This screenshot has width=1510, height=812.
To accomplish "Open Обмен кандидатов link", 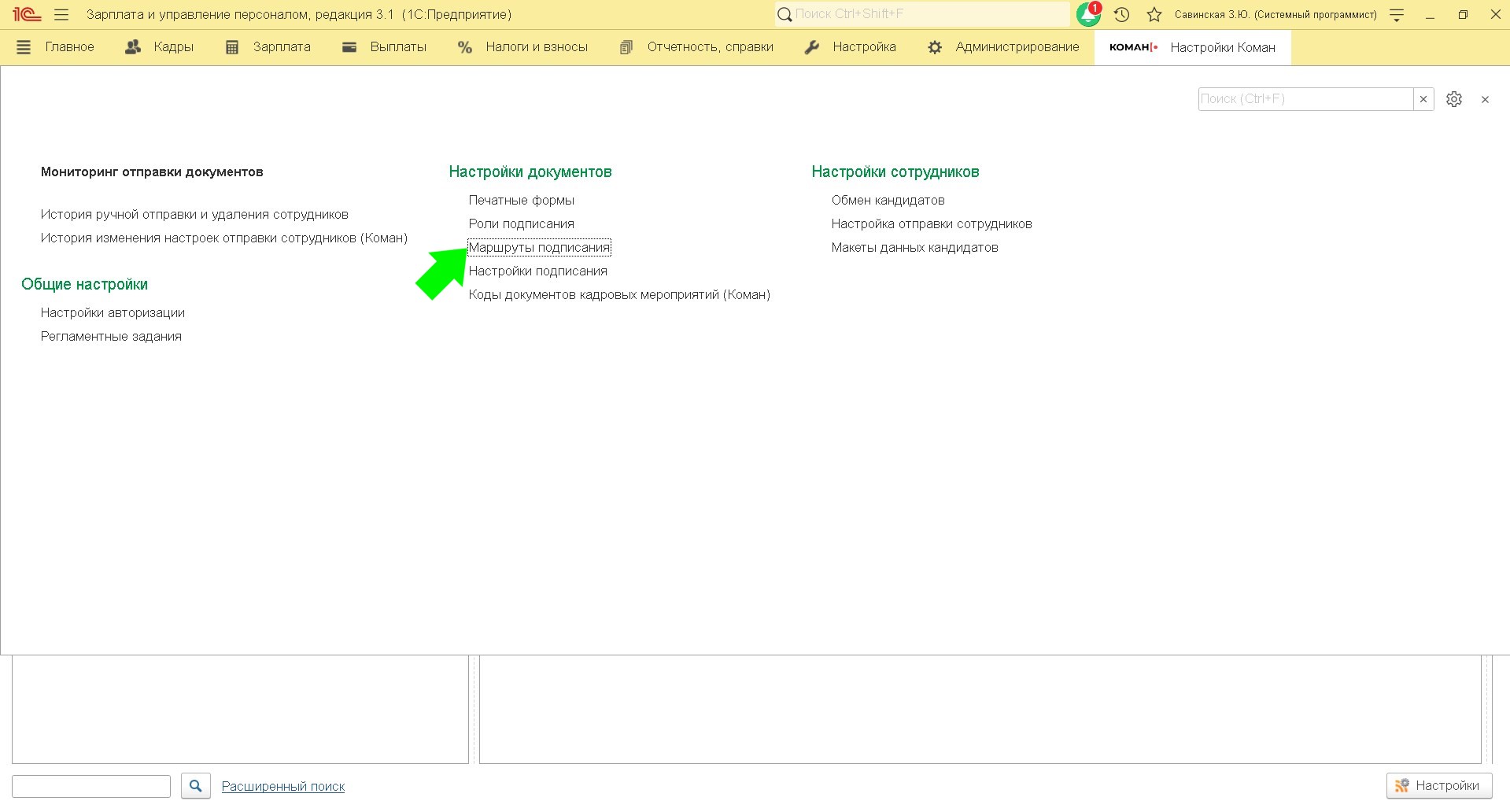I will click(888, 200).
